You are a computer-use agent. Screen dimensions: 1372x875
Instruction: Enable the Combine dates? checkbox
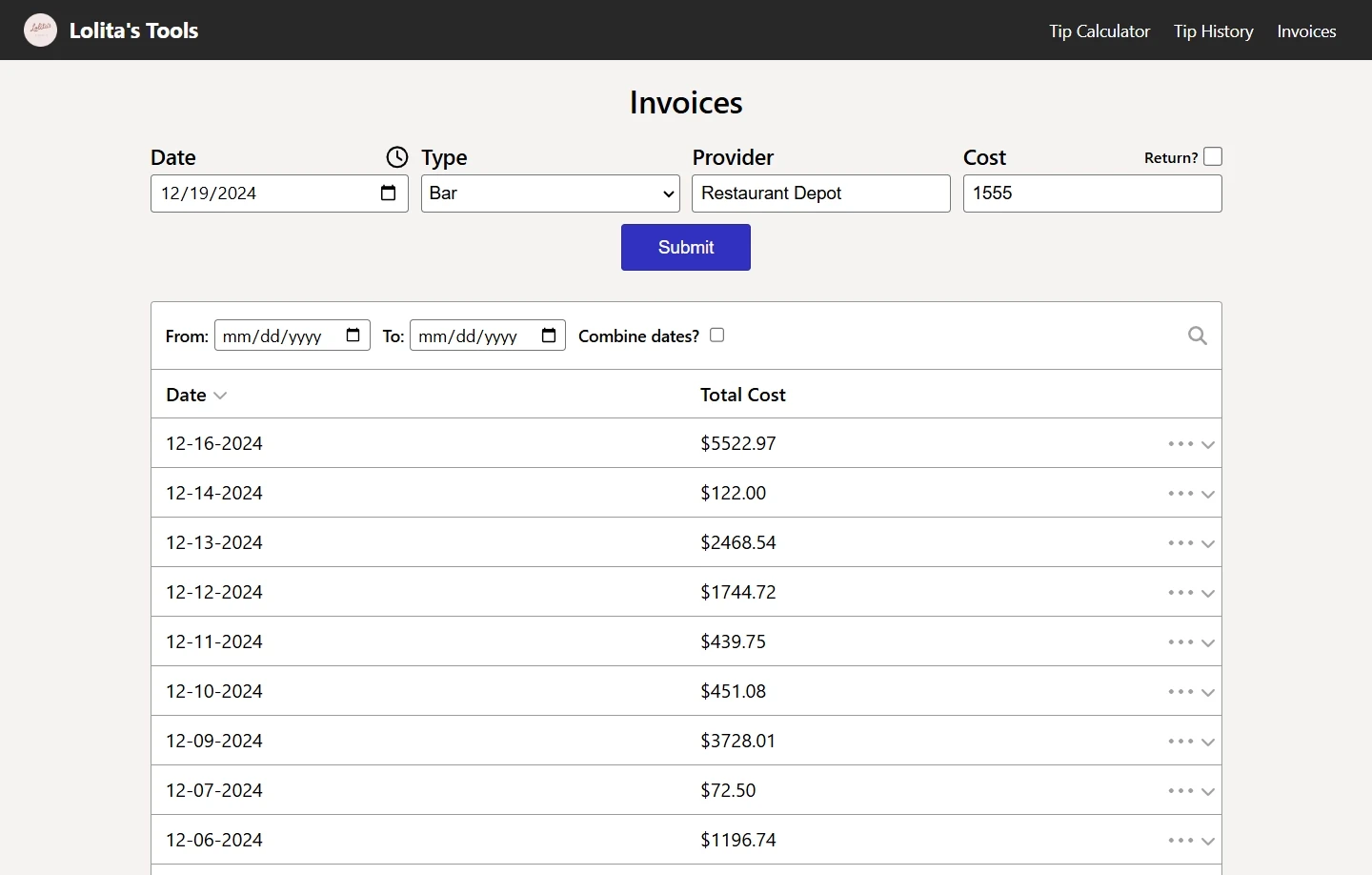(716, 335)
